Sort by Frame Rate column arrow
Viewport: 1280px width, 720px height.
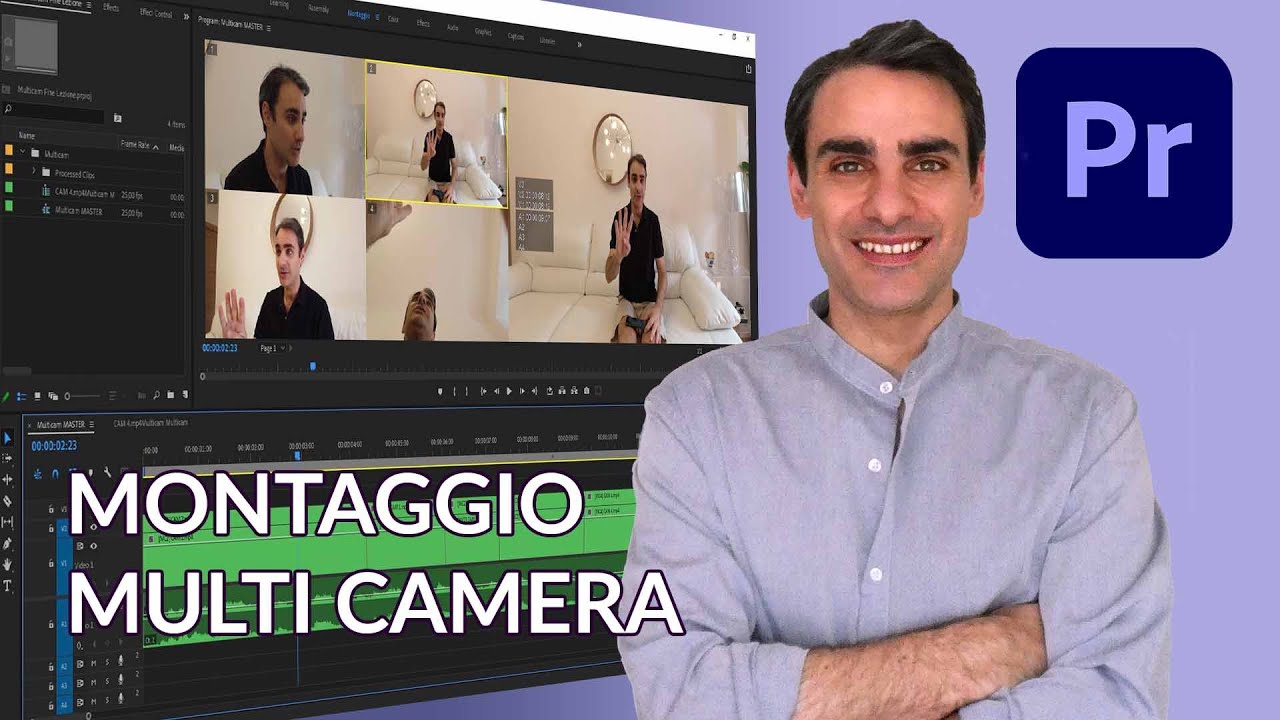[x=156, y=147]
